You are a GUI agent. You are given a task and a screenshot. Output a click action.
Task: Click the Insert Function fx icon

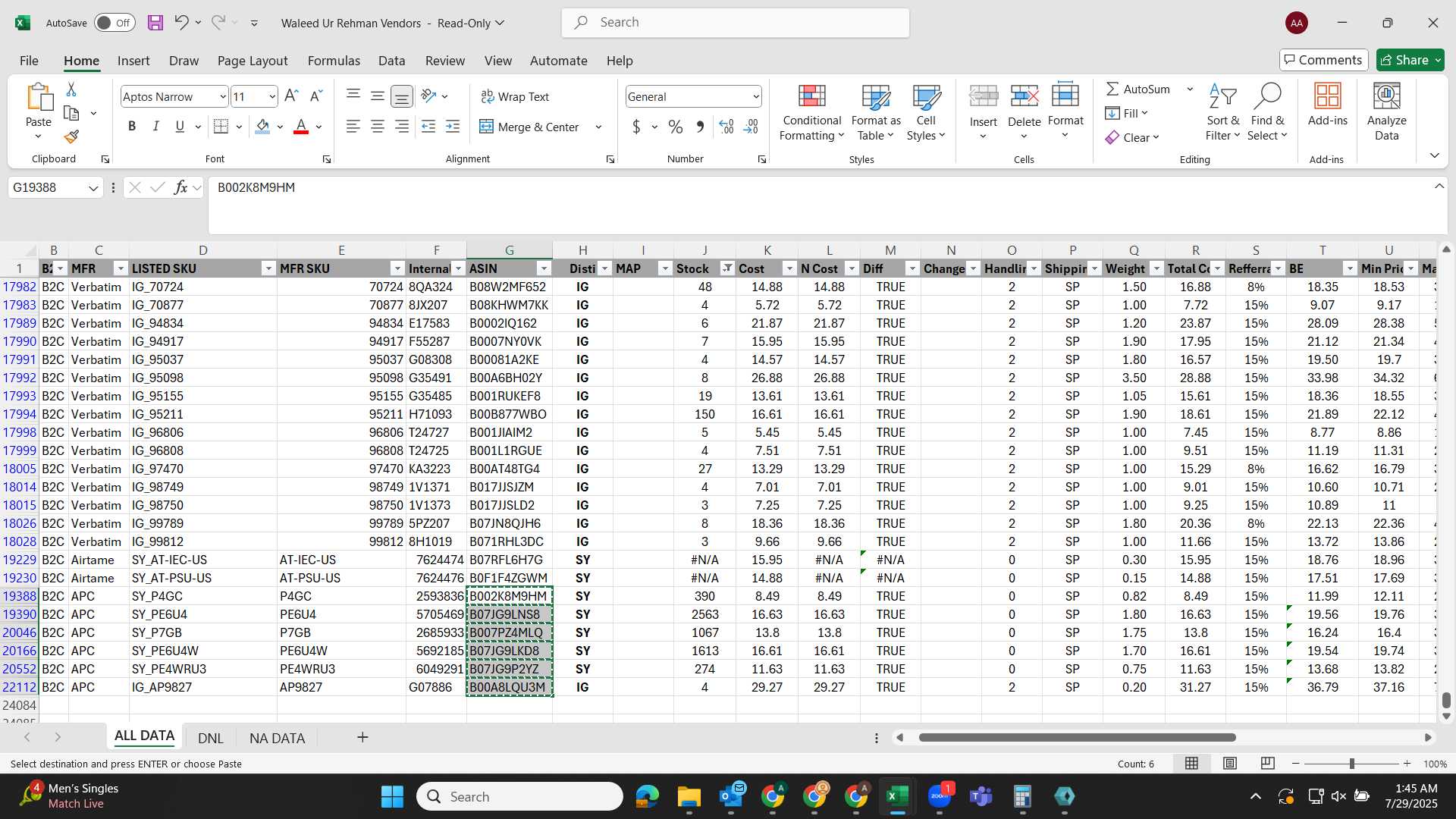coord(180,187)
